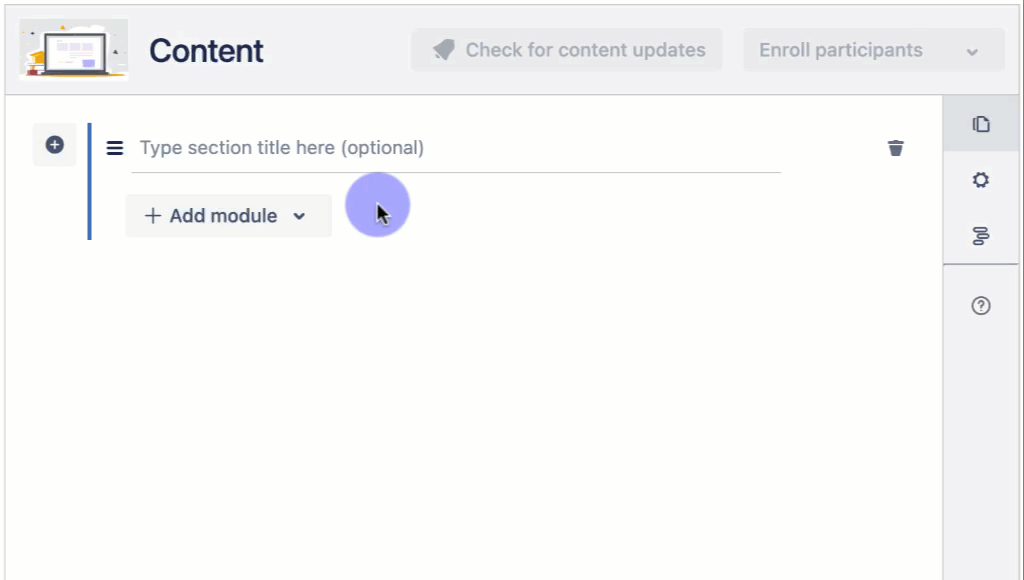Click the help question mark icon
The width and height of the screenshot is (1024, 580).
pyautogui.click(x=980, y=305)
